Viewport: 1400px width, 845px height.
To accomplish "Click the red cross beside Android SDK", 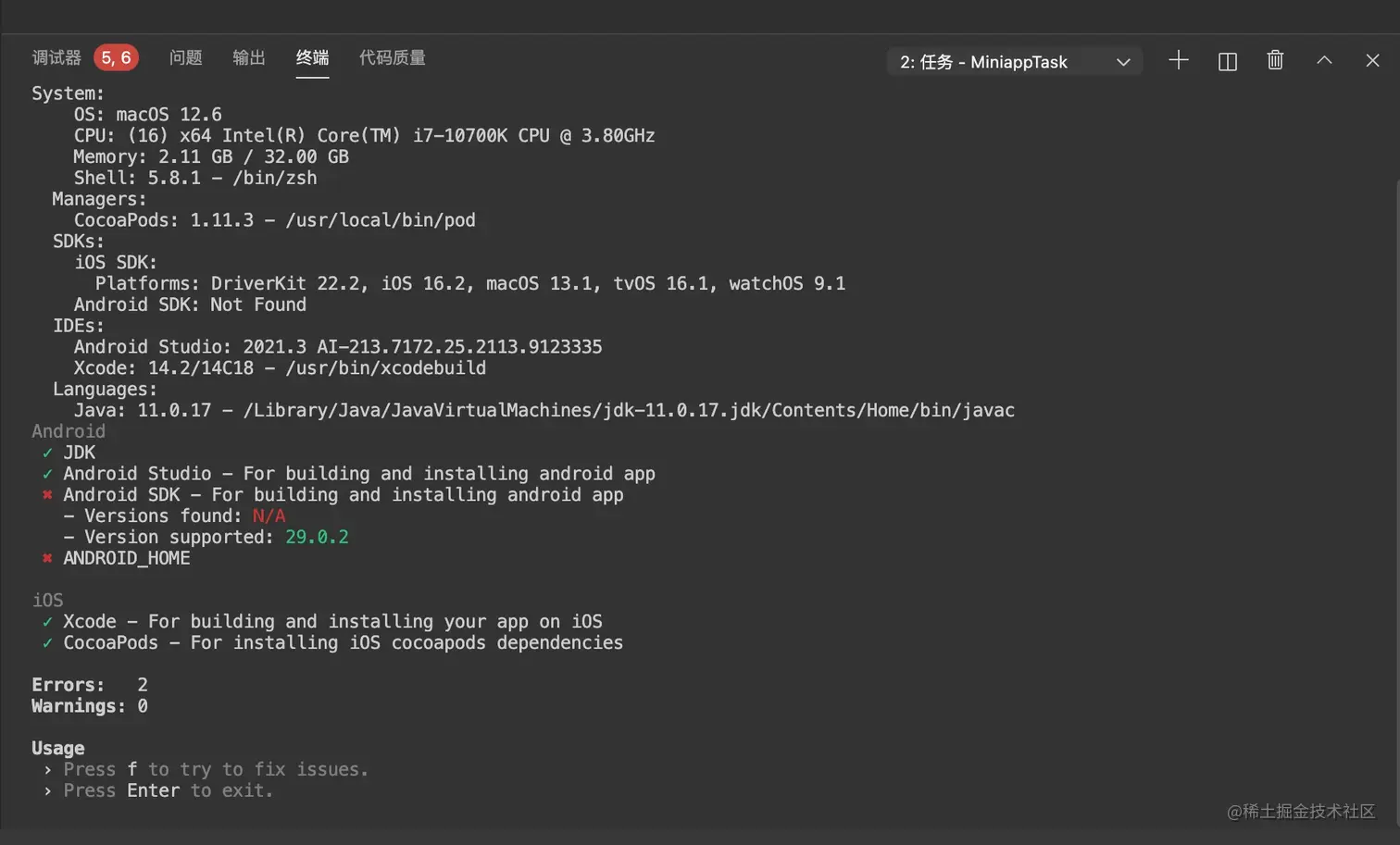I will [47, 495].
